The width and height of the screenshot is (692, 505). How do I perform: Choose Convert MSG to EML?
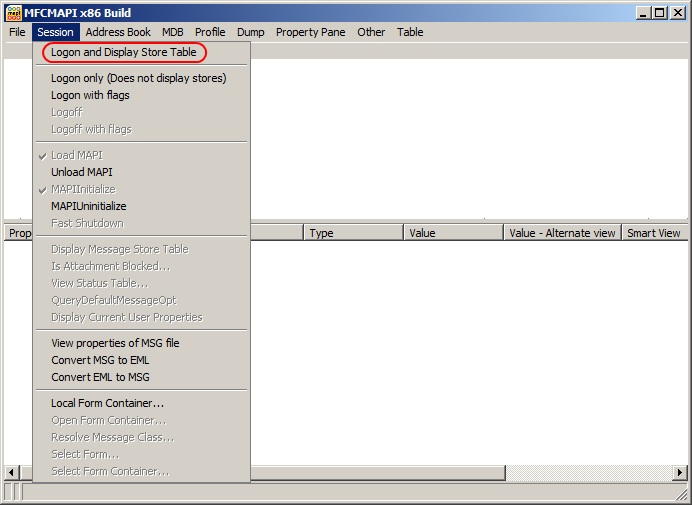[x=141, y=360]
